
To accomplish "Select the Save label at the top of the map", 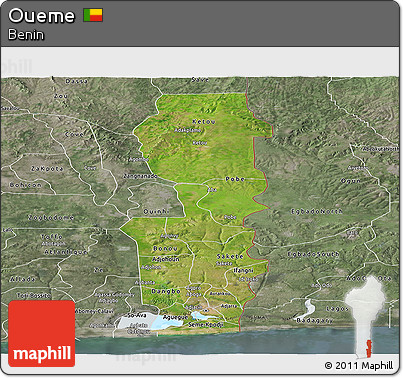I will pos(200,80).
